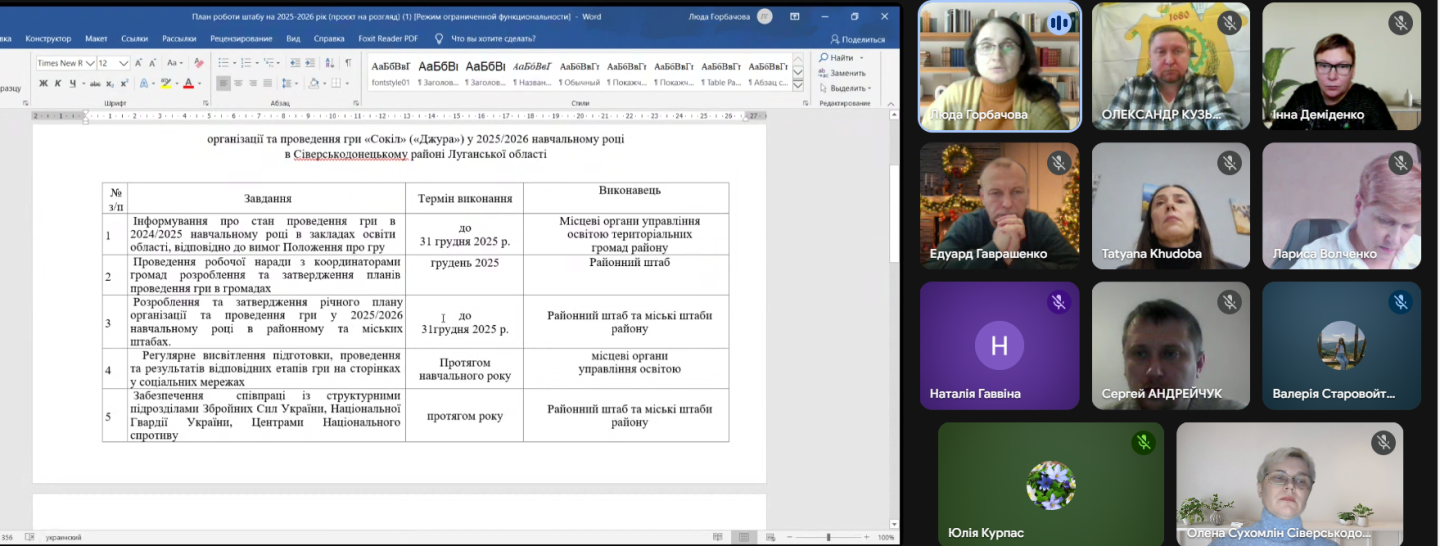Click the ribbon display options icon in title bar
The image size is (1440, 546).
coord(795,16)
